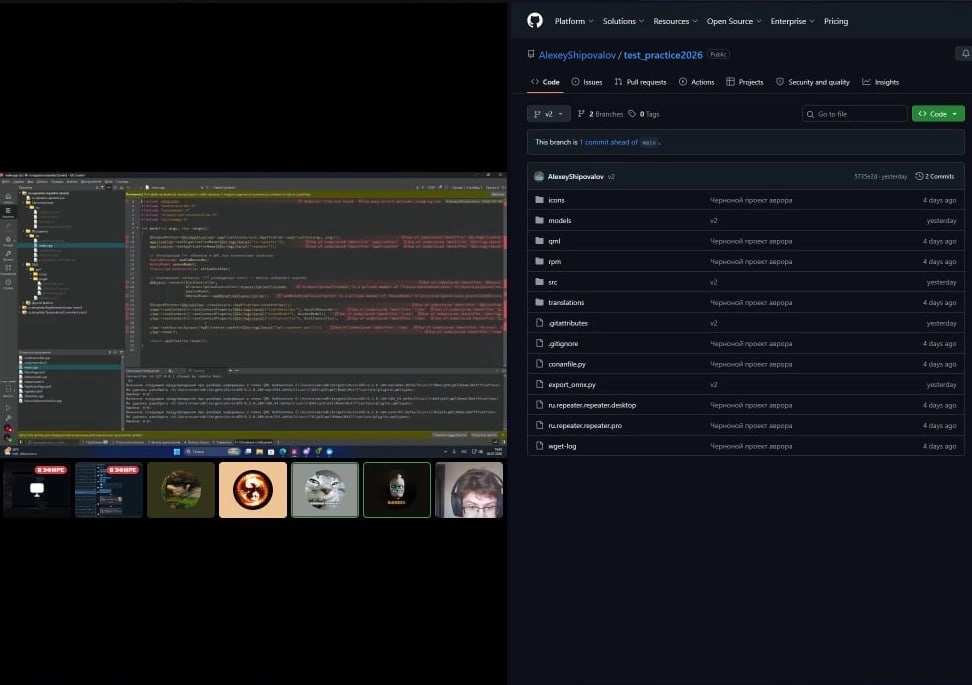Open the 2 Branches link
The image size is (972, 685).
(600, 114)
